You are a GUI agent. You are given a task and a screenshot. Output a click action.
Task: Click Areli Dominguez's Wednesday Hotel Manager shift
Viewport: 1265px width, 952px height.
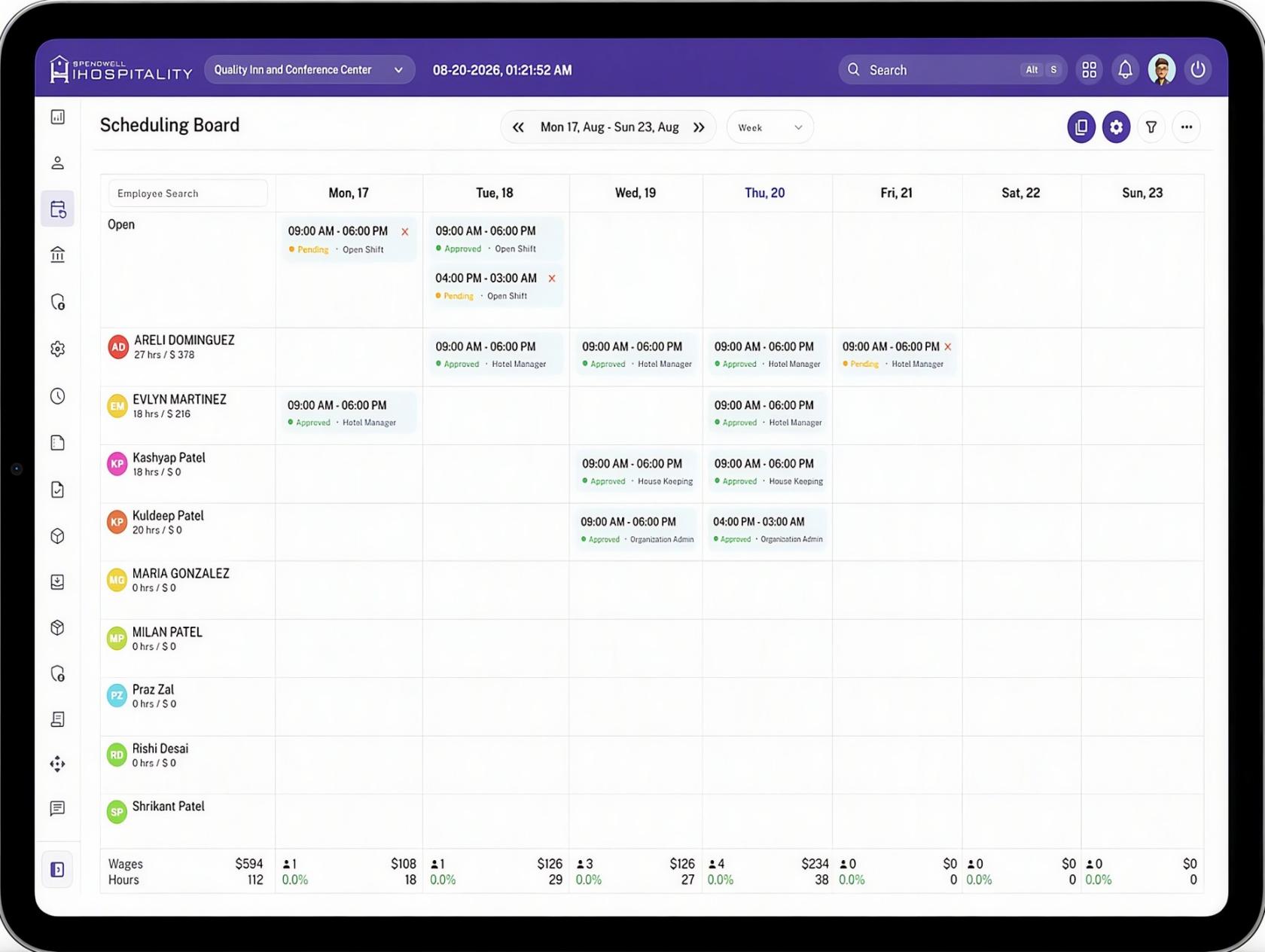pos(636,355)
